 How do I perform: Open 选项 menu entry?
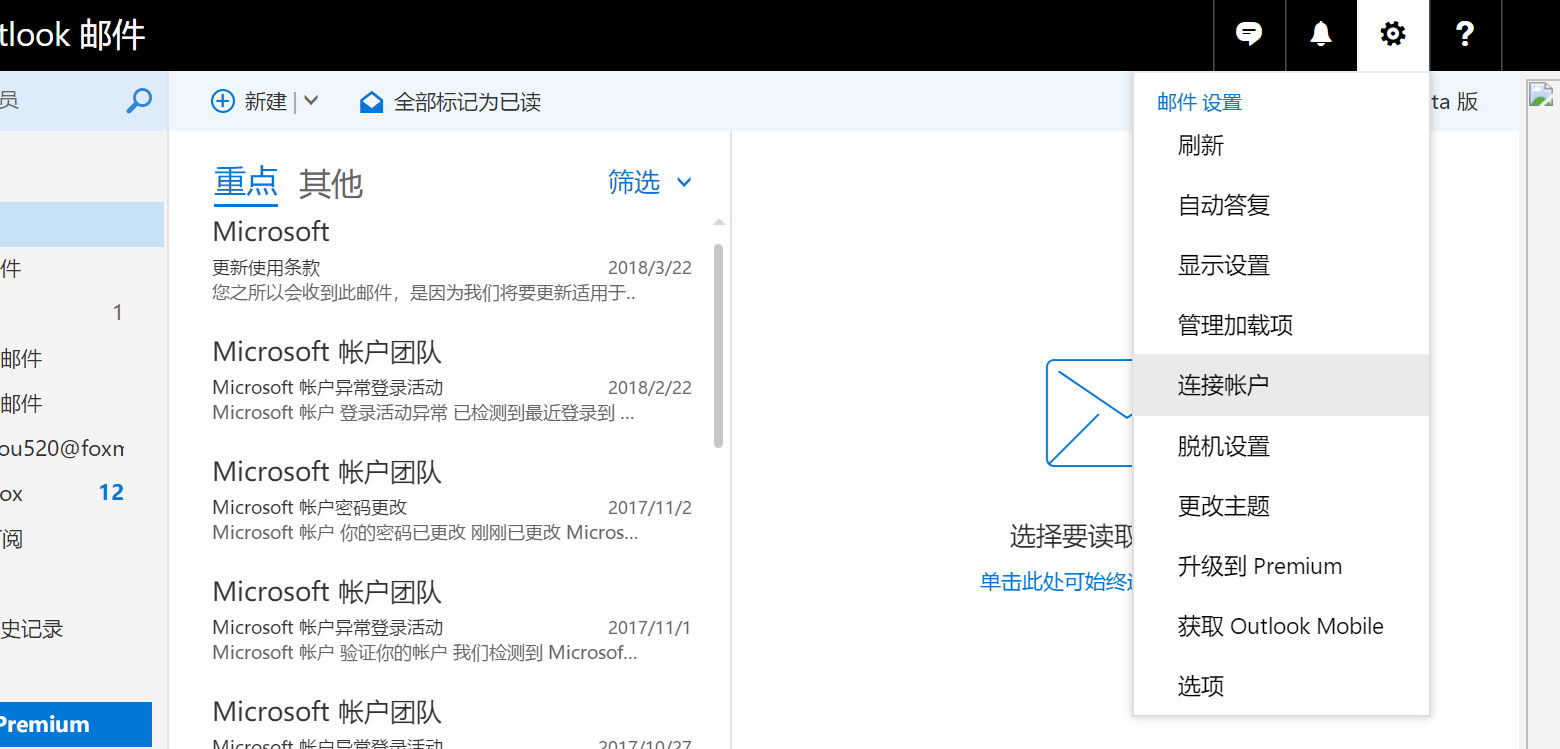point(1281,686)
